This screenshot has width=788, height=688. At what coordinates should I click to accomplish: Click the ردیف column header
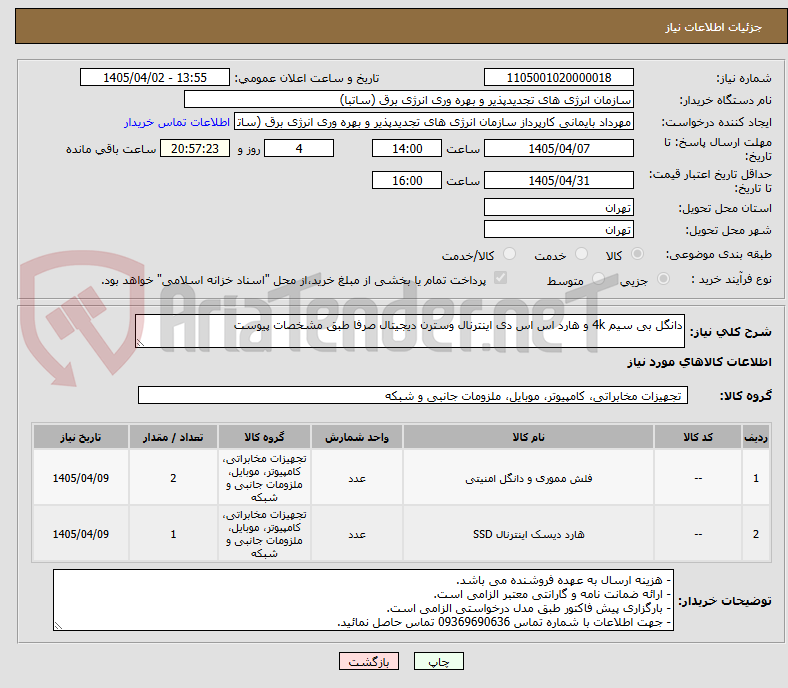point(756,437)
